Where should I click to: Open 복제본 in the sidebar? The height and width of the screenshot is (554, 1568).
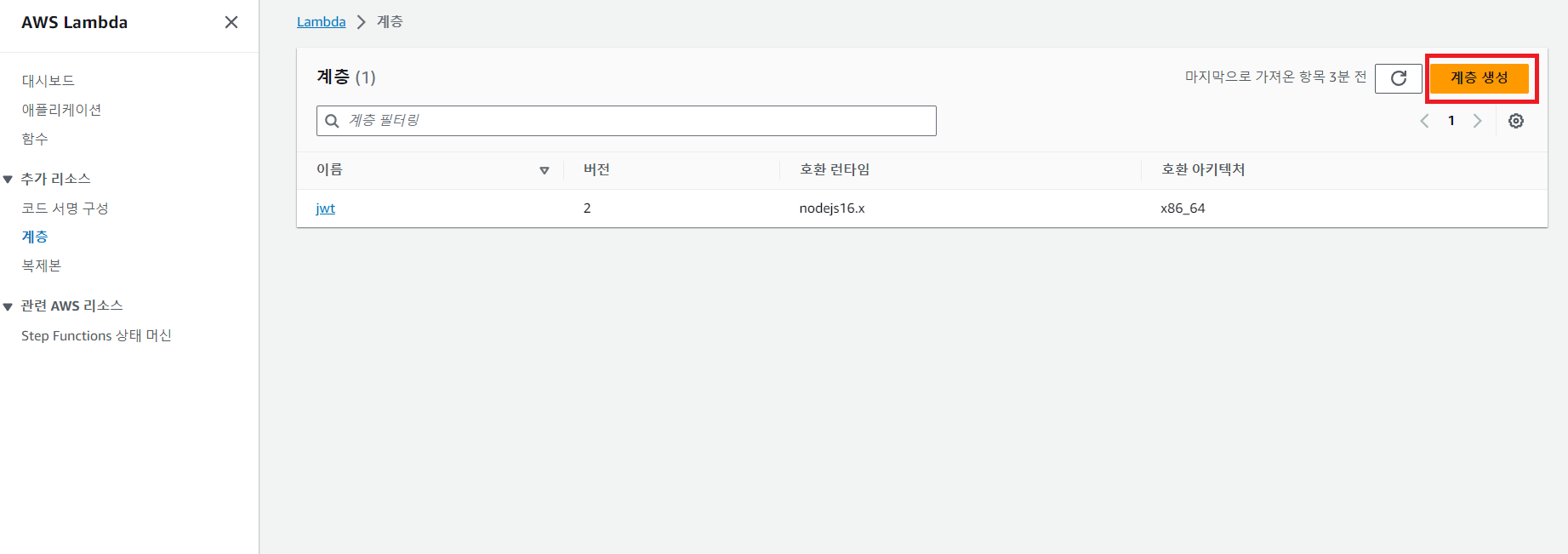42,266
